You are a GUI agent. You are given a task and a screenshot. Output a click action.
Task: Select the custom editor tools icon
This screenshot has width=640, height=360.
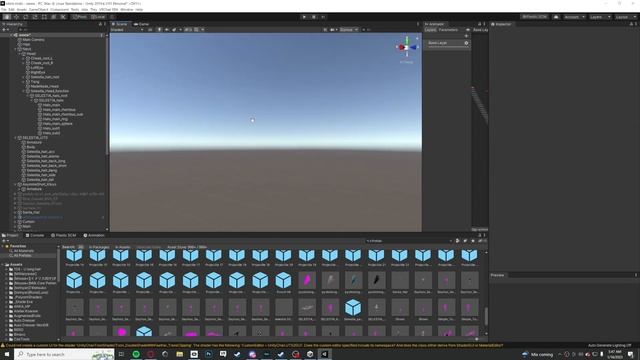[63, 17]
